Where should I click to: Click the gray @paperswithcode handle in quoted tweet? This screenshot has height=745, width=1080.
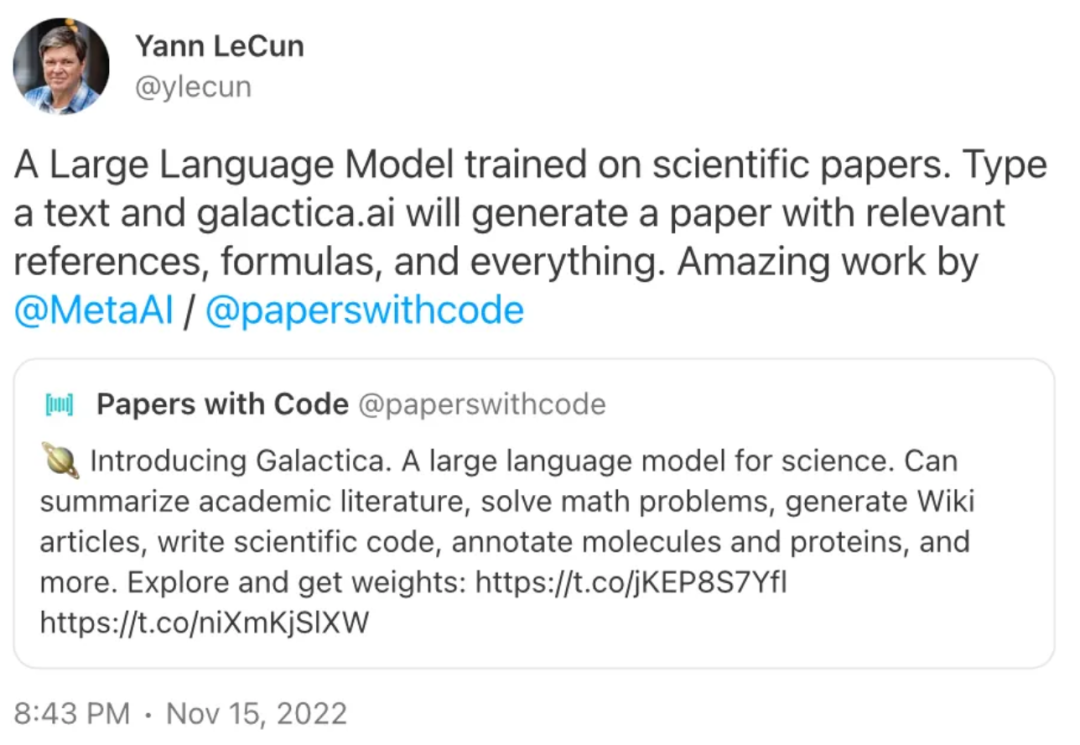point(481,405)
